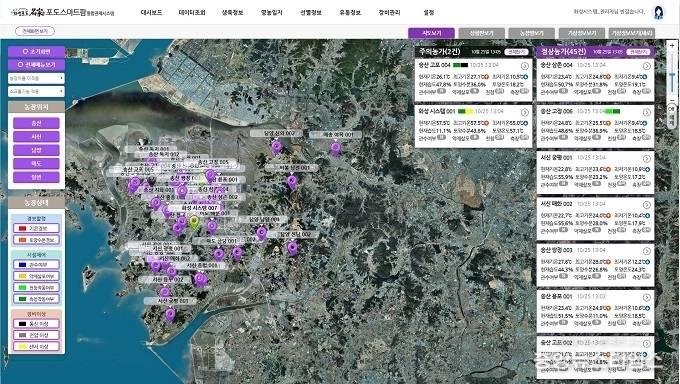This screenshot has width=680, height=384.
Task: Toggle the red 기온경보 alert filter
Action: [36, 228]
